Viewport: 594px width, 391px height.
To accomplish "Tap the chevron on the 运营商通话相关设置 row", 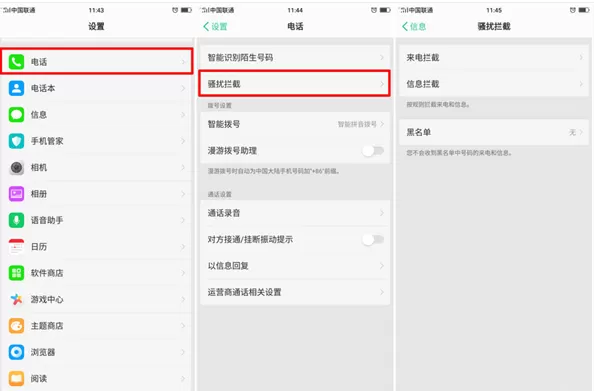I will tap(382, 292).
